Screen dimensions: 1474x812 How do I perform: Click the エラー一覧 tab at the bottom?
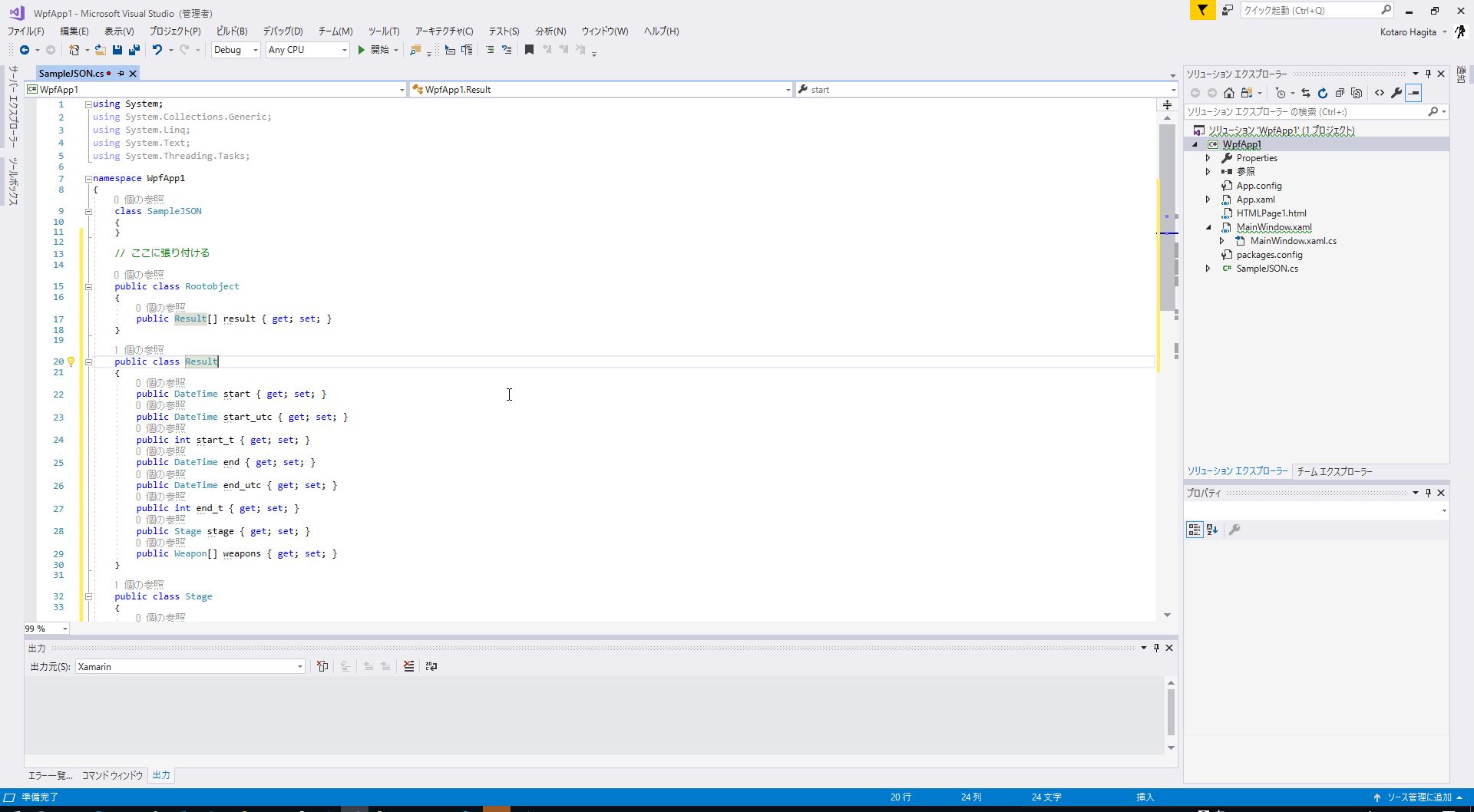48,775
